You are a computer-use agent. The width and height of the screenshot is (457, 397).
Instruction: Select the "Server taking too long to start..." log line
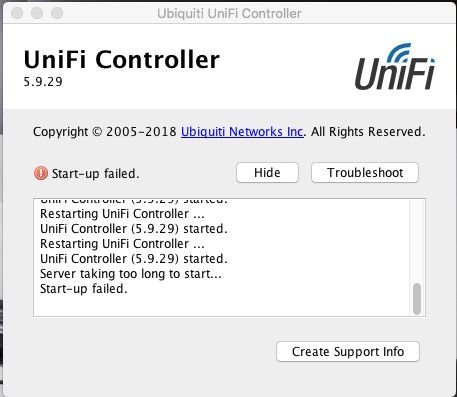pos(131,274)
